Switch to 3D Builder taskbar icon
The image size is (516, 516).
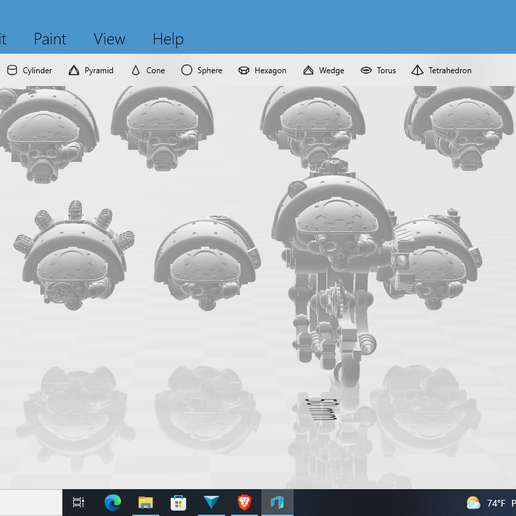tap(277, 502)
